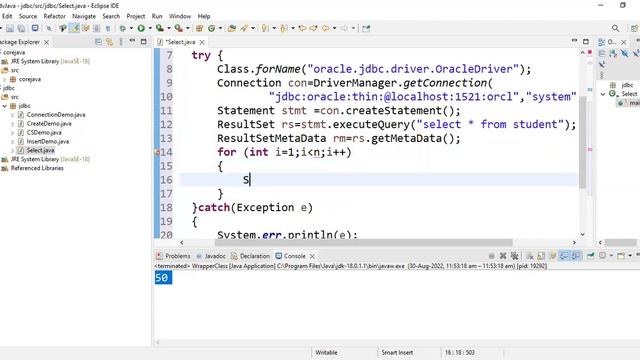Viewport: 640px width, 360px height.
Task: Click the New Java Package icon
Action: point(200,28)
